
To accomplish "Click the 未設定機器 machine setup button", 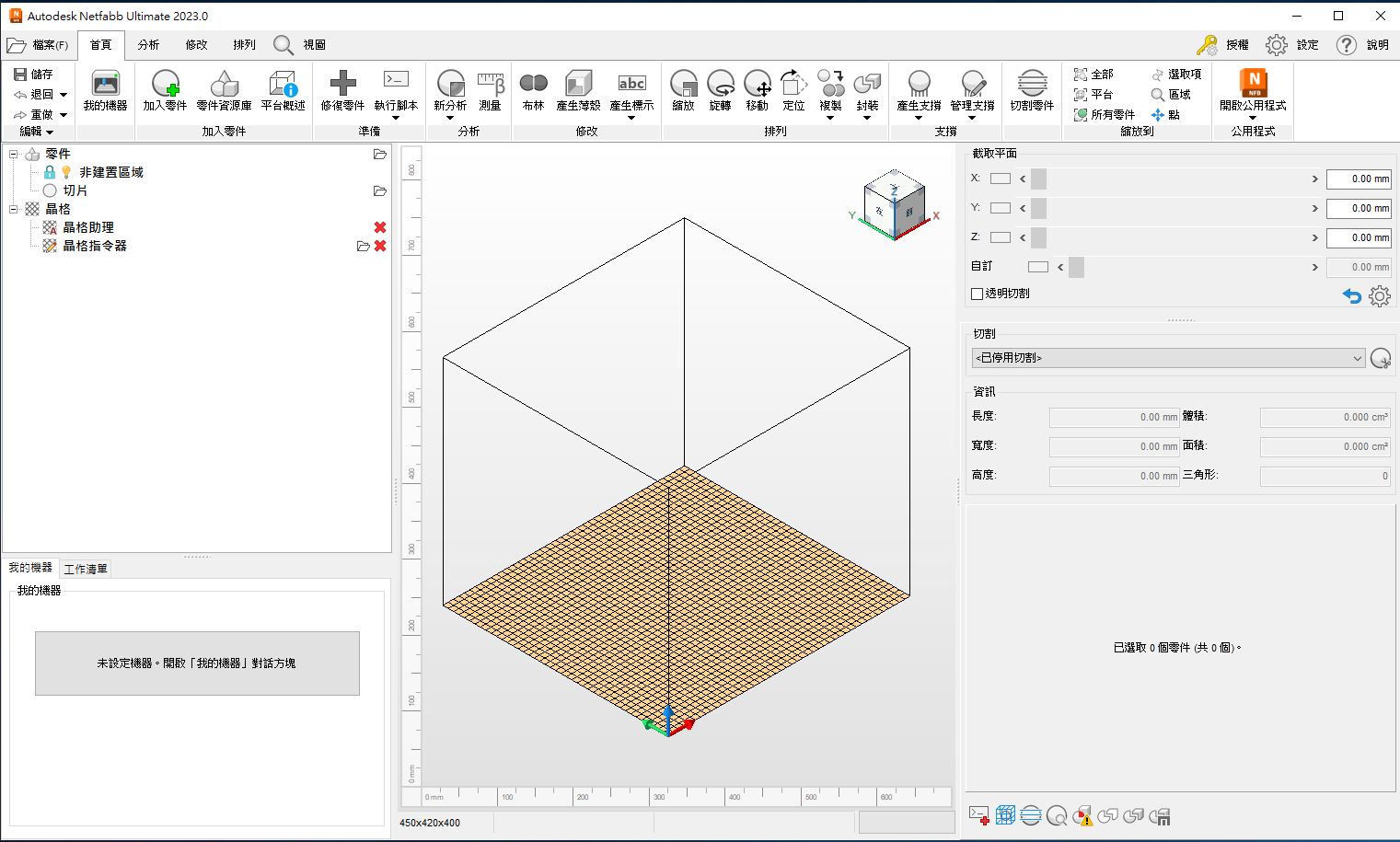I will 197,663.
